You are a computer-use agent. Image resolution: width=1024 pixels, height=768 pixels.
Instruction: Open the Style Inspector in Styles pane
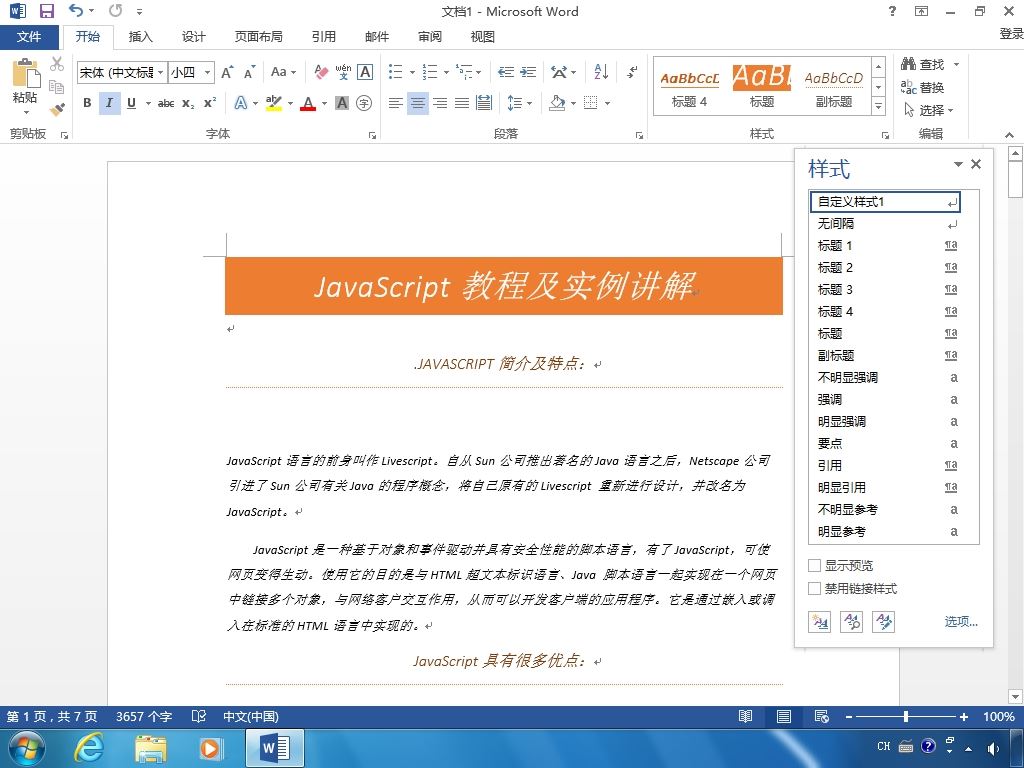point(852,622)
